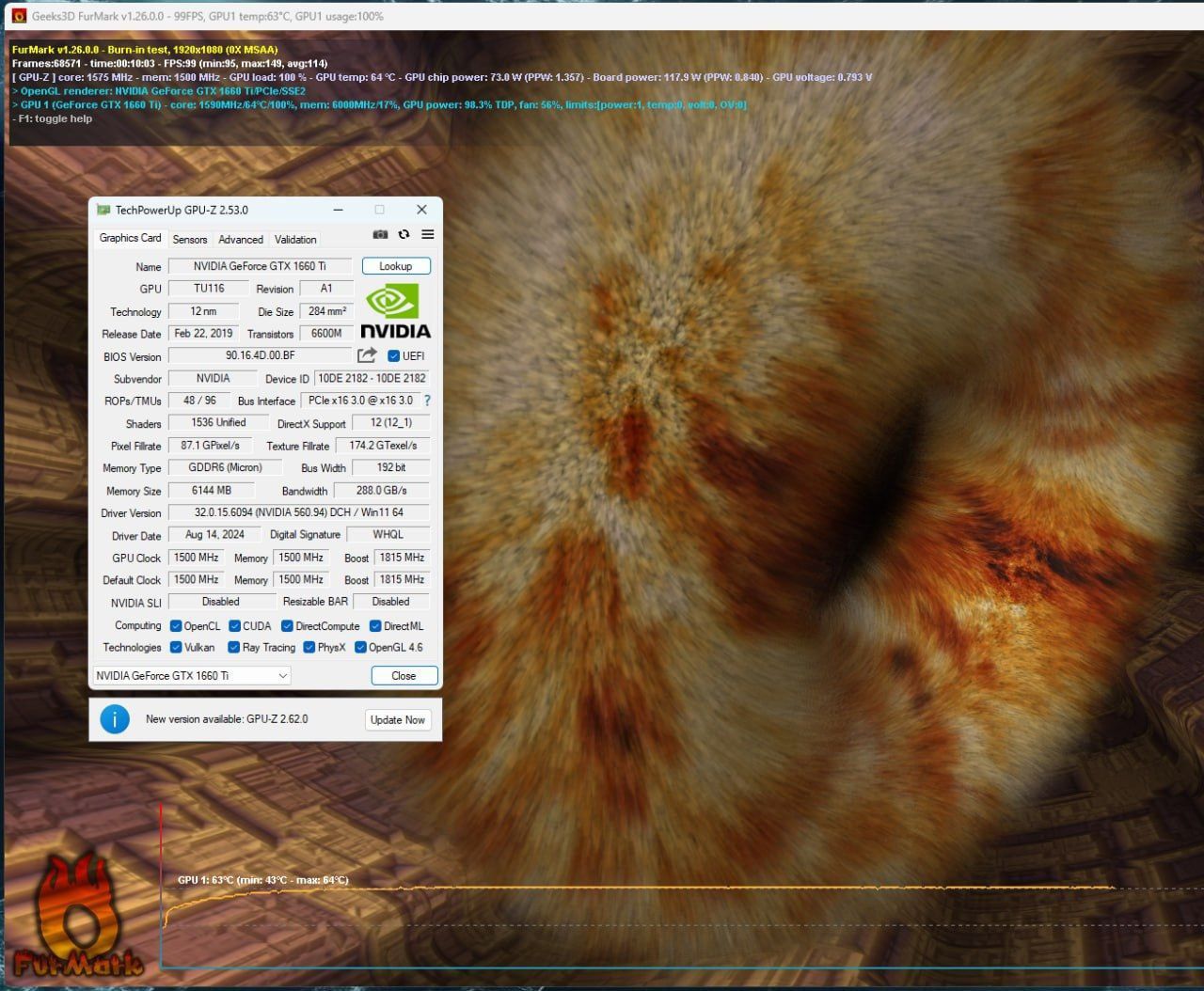Switch to the Sensors tab
1204x991 pixels.
point(190,240)
